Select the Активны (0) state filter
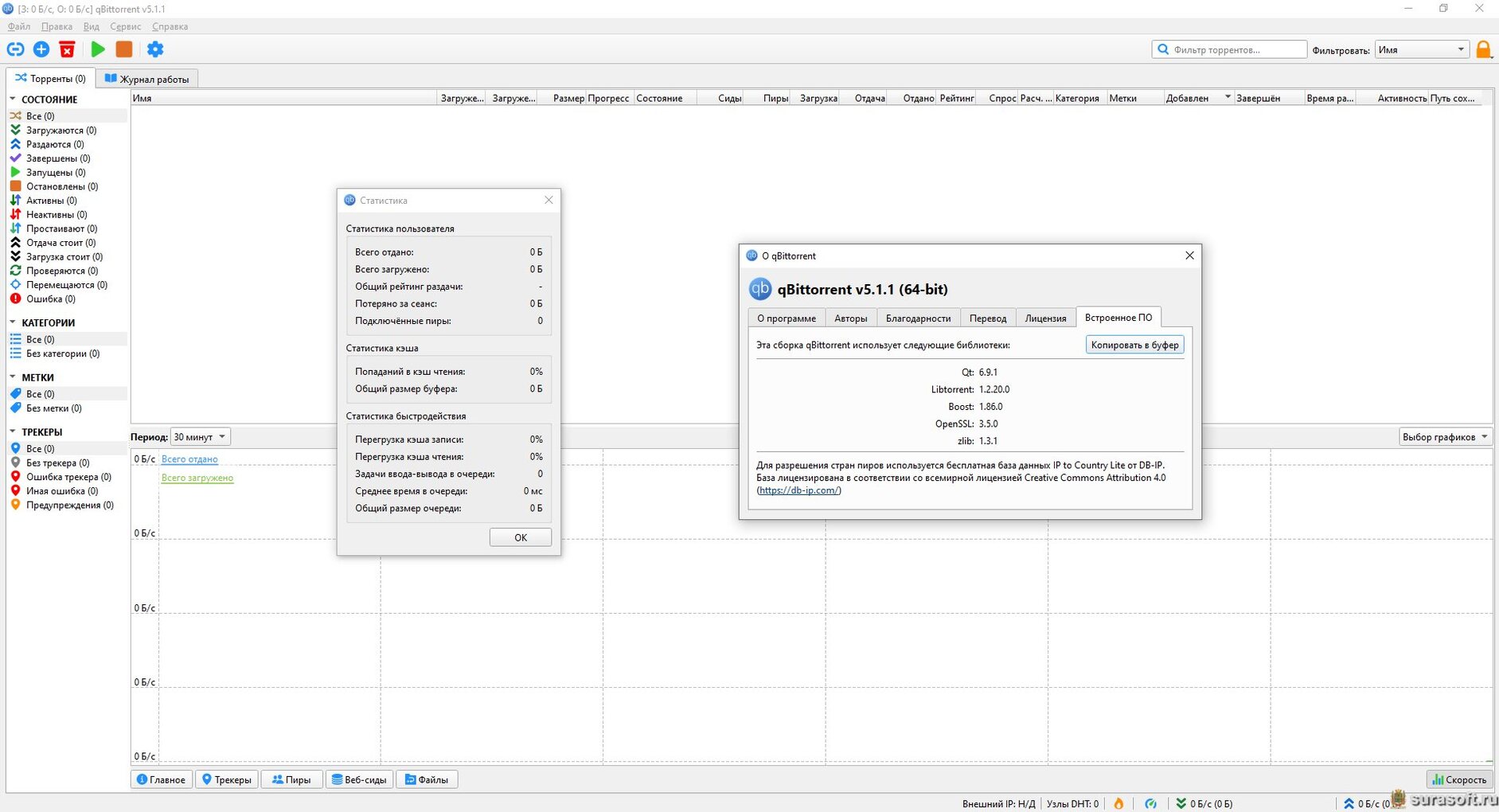 pos(52,201)
